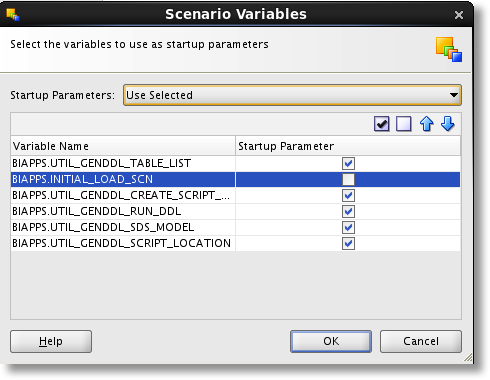The height and width of the screenshot is (380, 490).
Task: Uncheck UTIL_GENDDL_CREATE_SCRIPT startup parameter checkbox
Action: coord(348,195)
